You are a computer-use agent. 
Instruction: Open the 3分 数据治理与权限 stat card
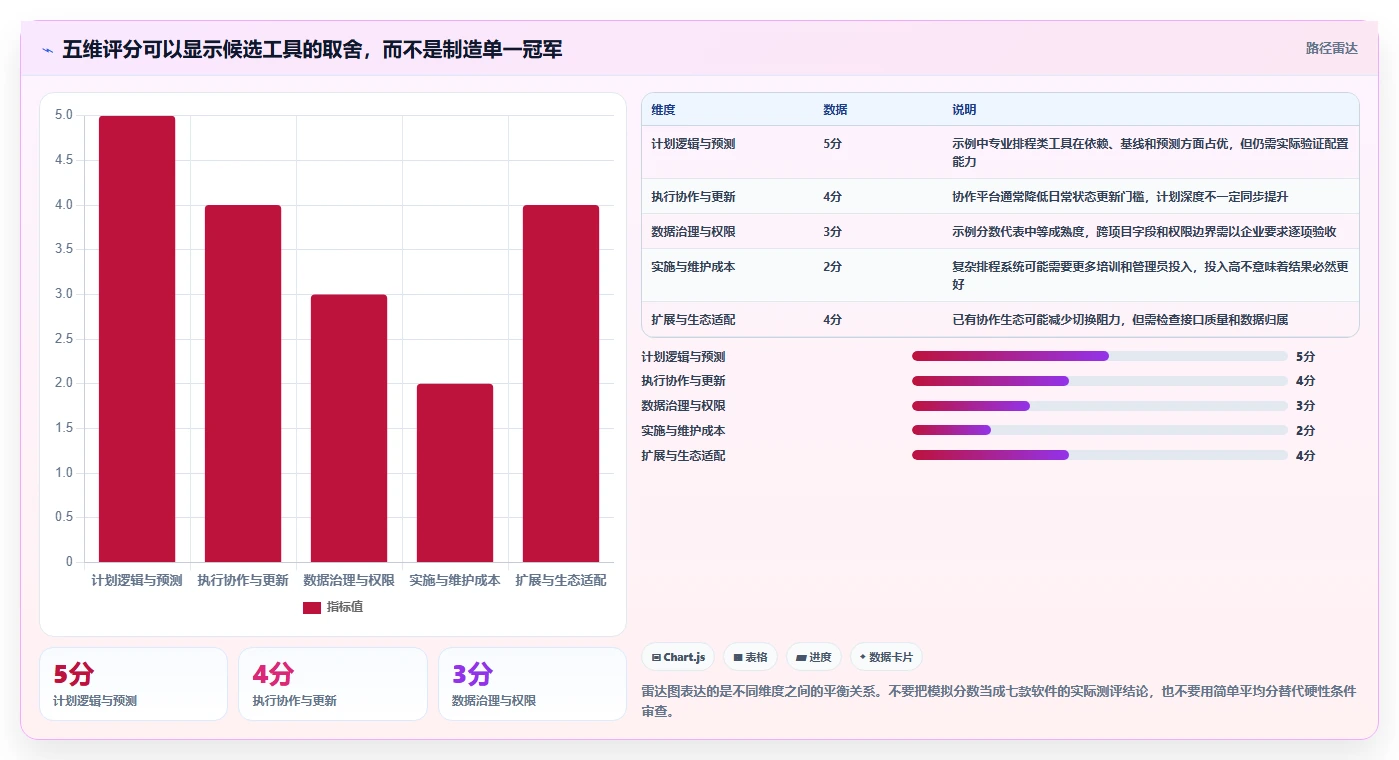coord(532,684)
